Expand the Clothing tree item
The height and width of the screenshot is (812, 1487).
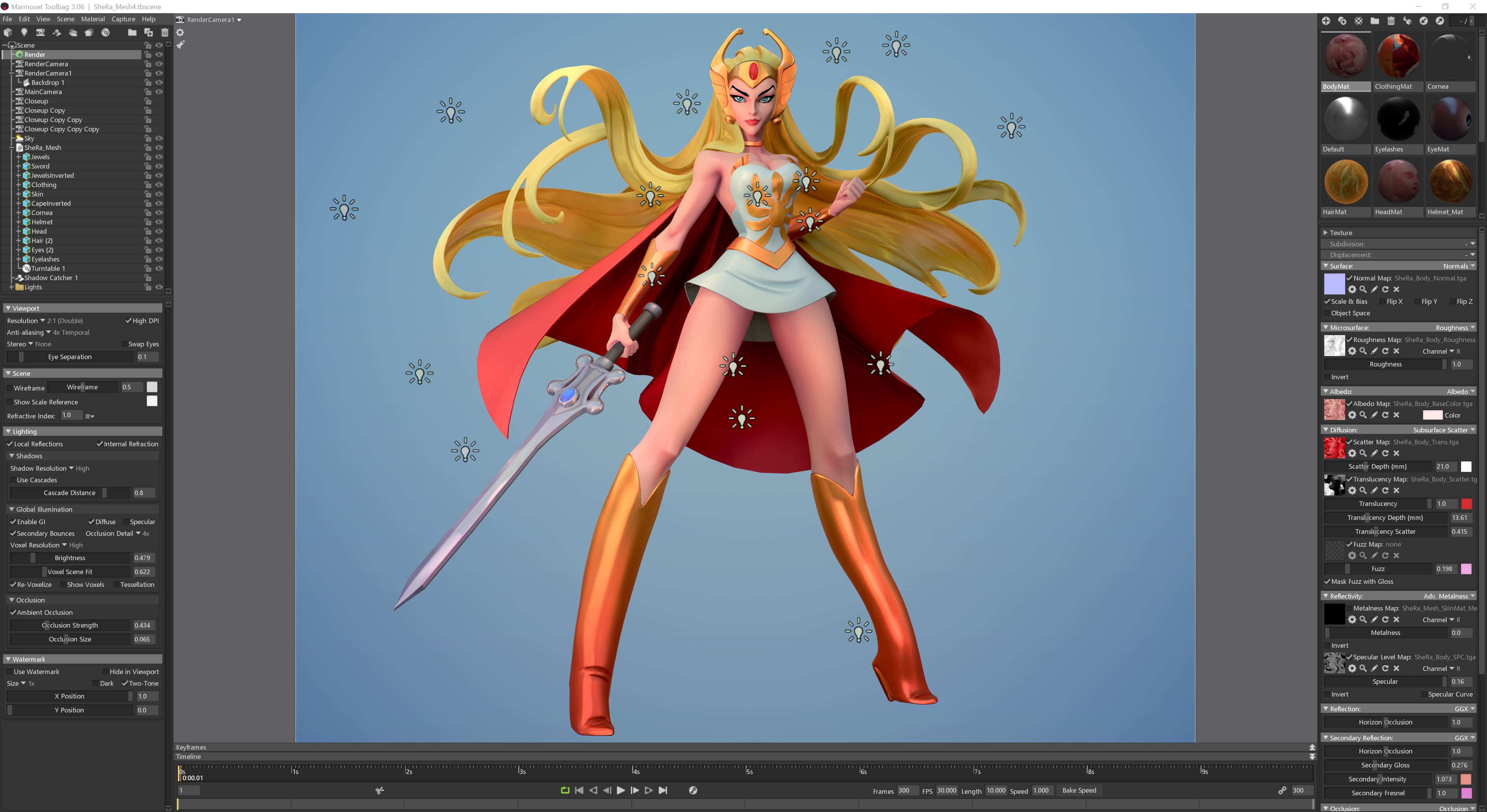[19, 185]
